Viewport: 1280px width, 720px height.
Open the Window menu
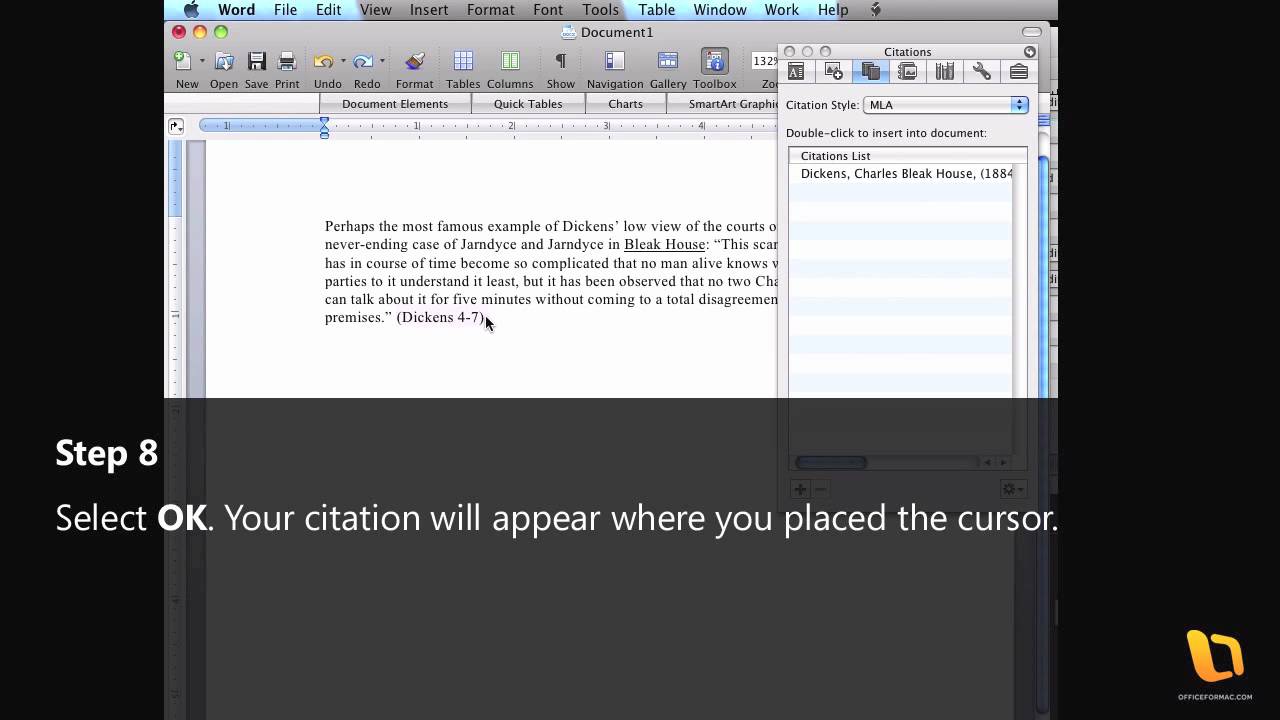pyautogui.click(x=720, y=10)
